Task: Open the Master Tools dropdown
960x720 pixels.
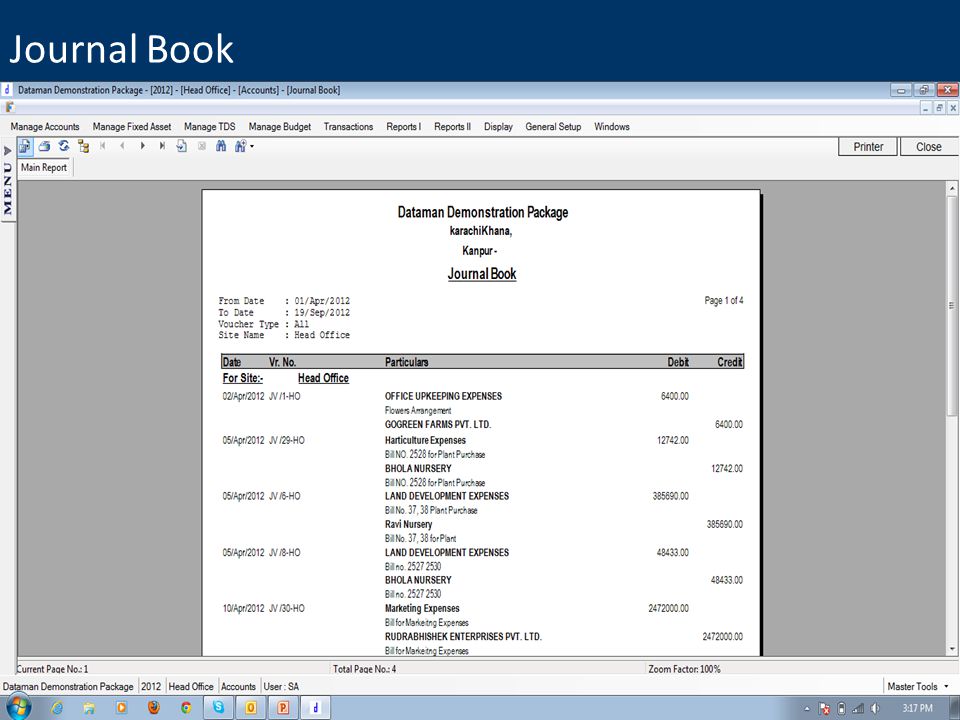Action: pyautogui.click(x=918, y=686)
